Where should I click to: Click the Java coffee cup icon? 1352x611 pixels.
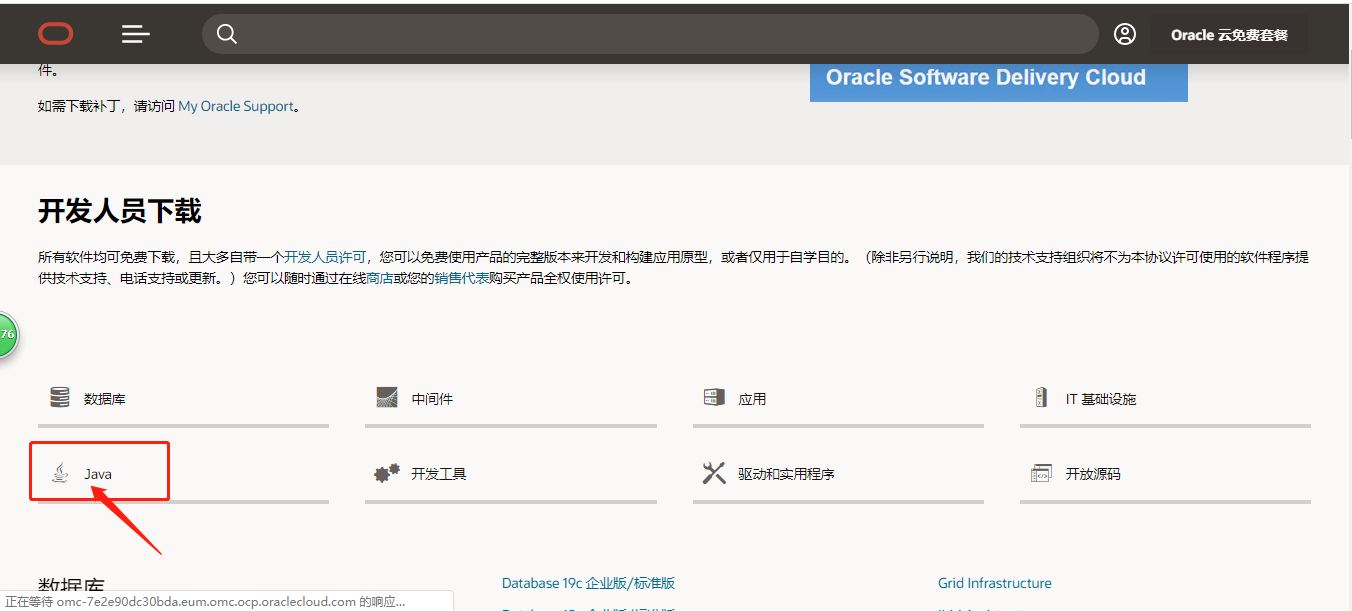pyautogui.click(x=61, y=472)
